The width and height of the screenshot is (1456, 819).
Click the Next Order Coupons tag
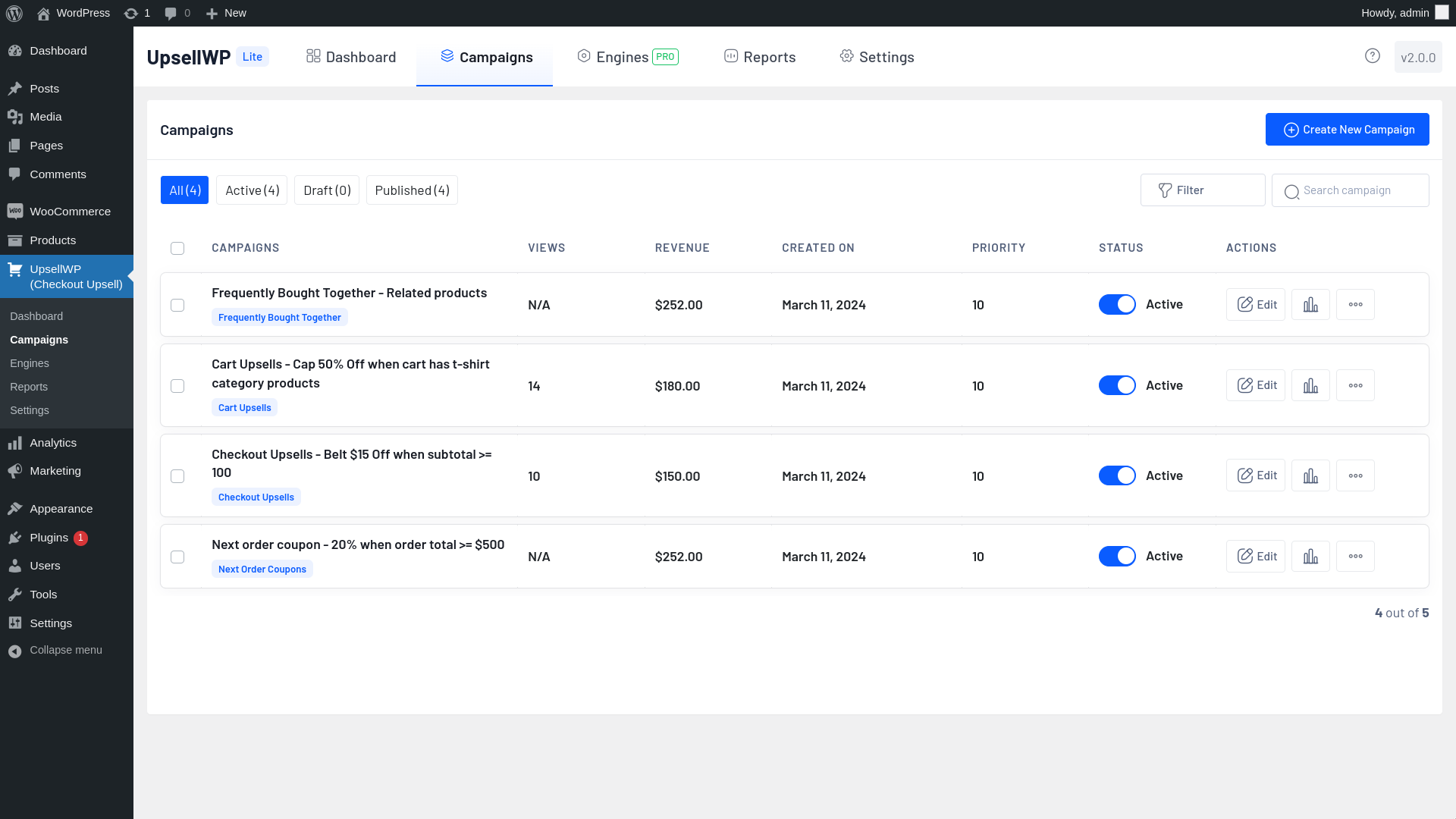[262, 570]
